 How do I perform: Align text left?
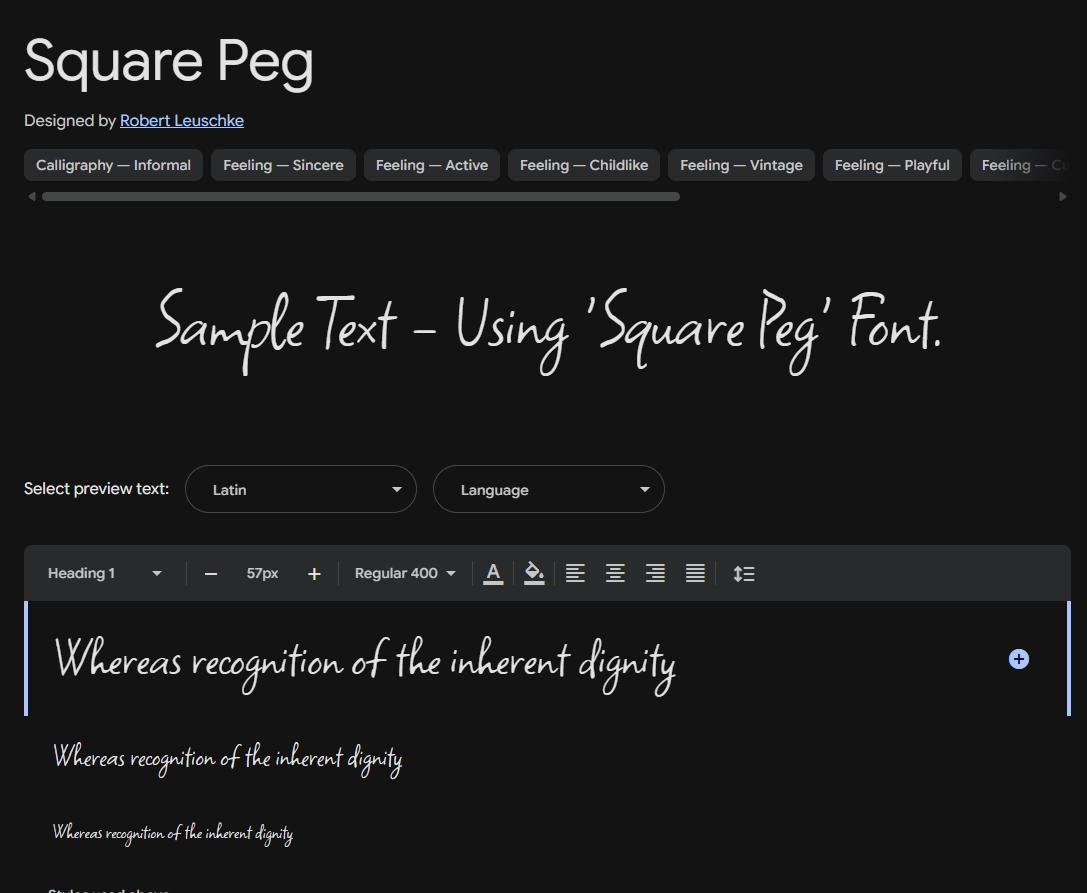575,573
